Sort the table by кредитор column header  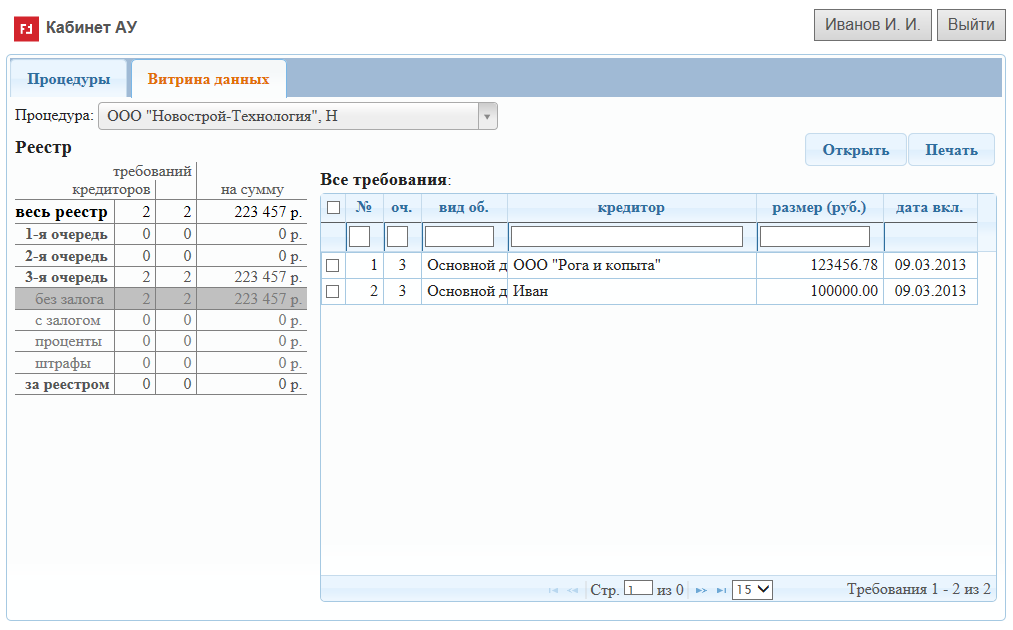pos(631,208)
